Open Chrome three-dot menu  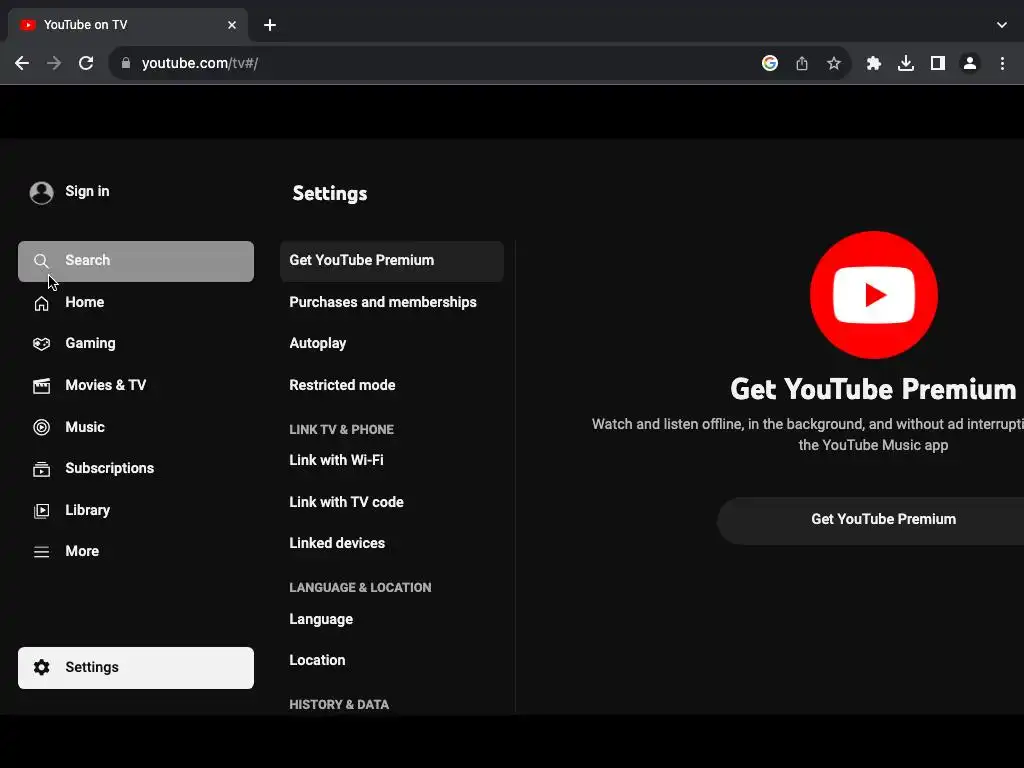tap(1002, 63)
